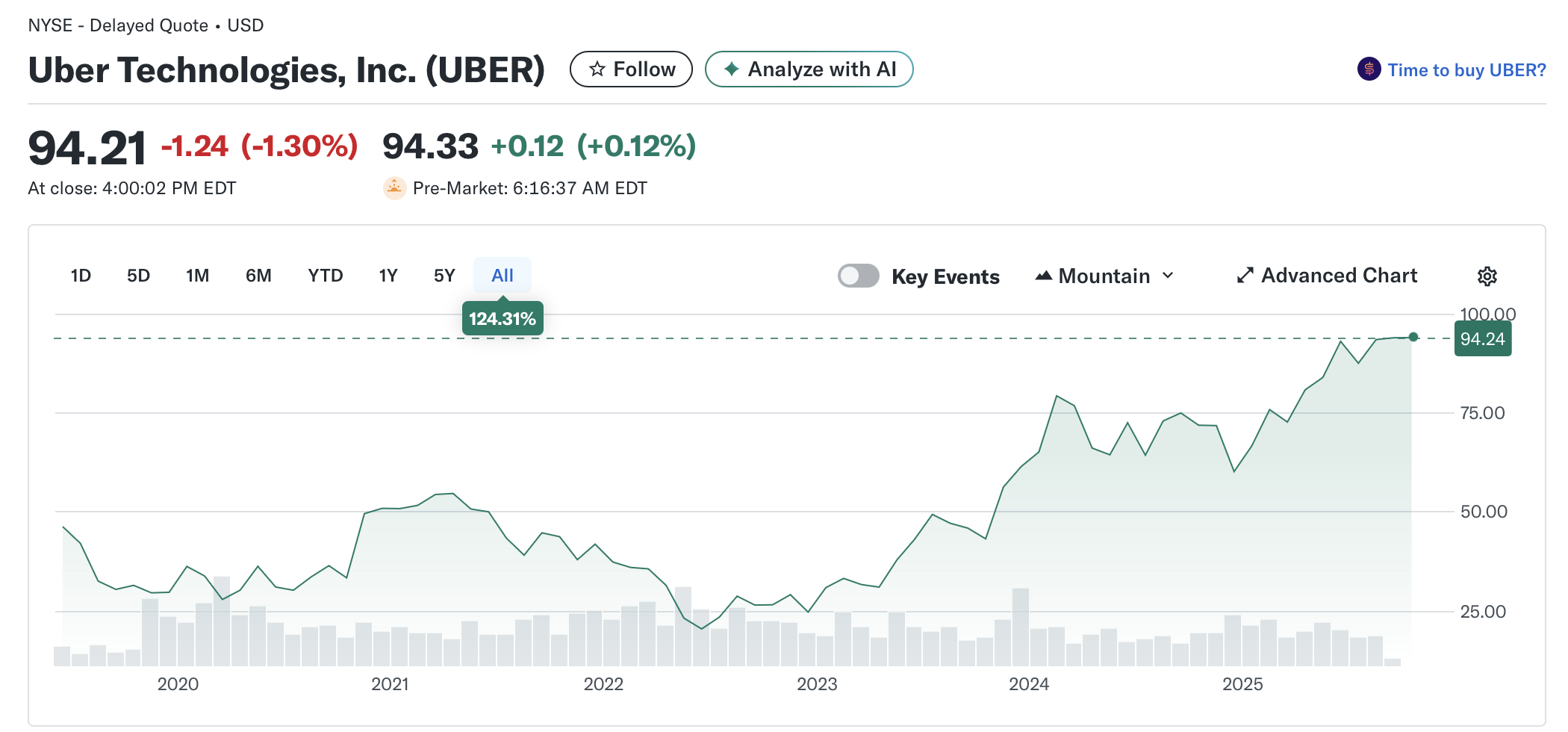
Task: Click the 94.24 price marker label
Action: click(x=1482, y=338)
